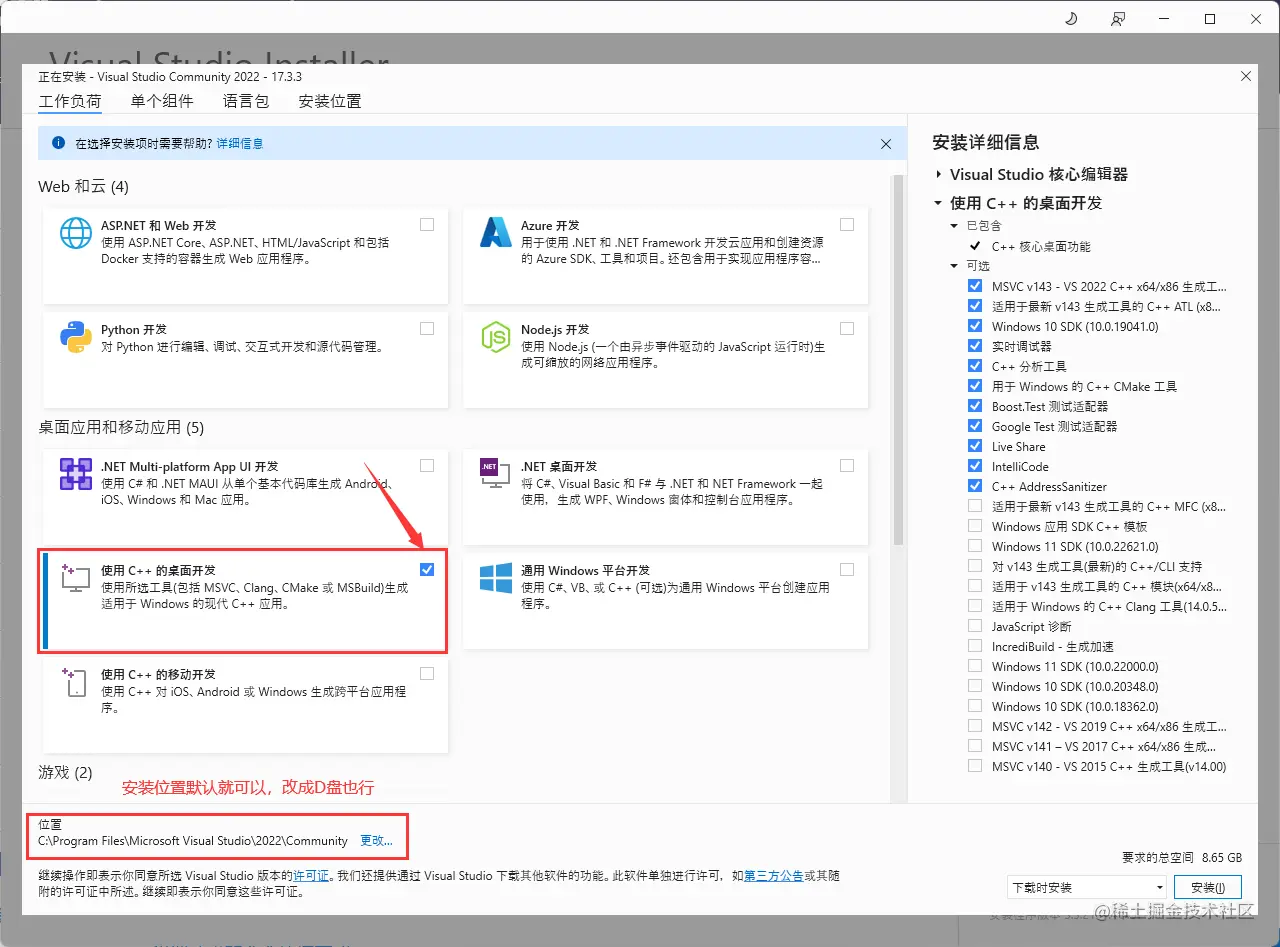Enable IncrediBuild - 生成加速

975,646
